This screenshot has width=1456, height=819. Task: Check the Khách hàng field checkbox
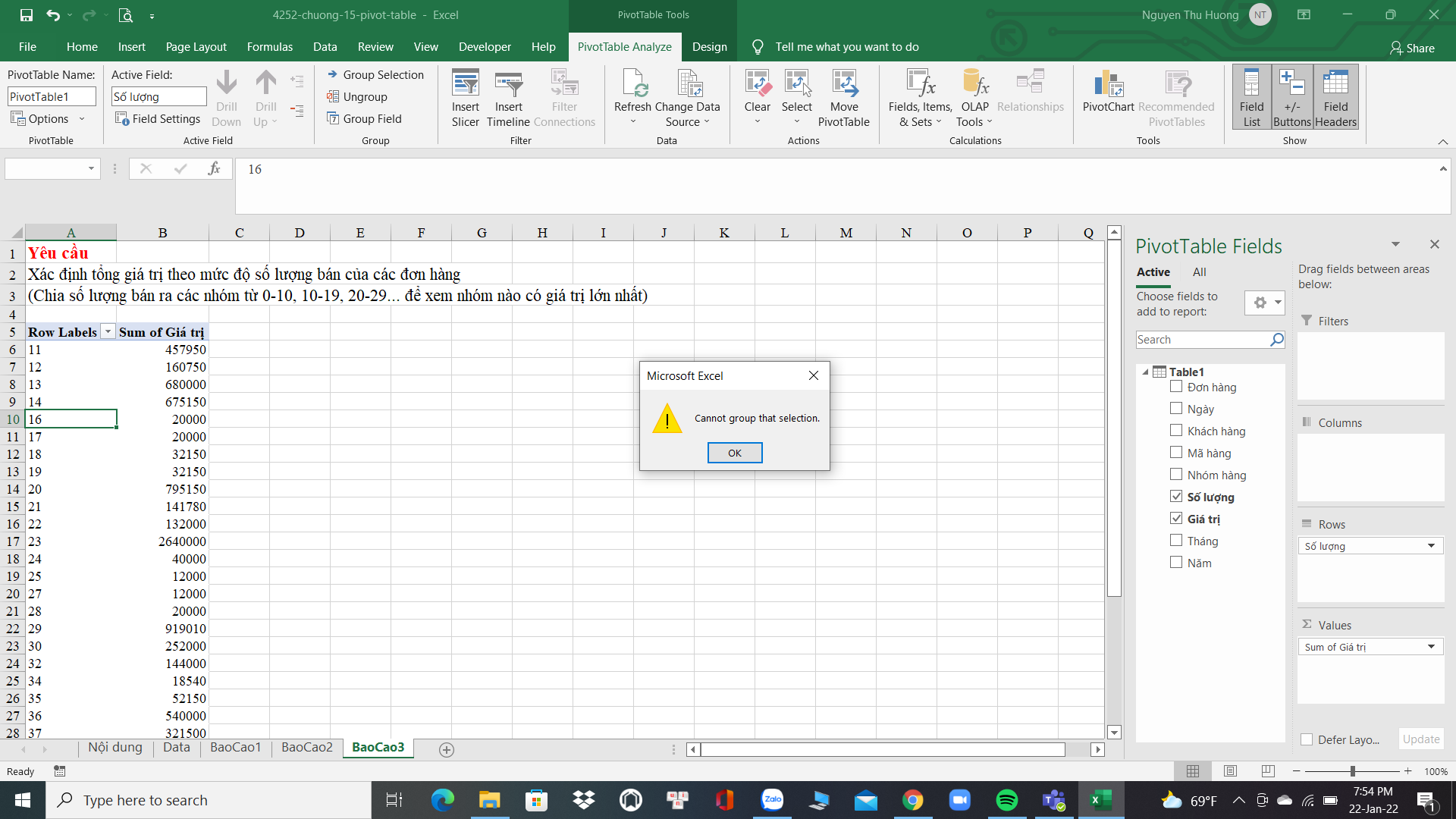pos(1176,431)
